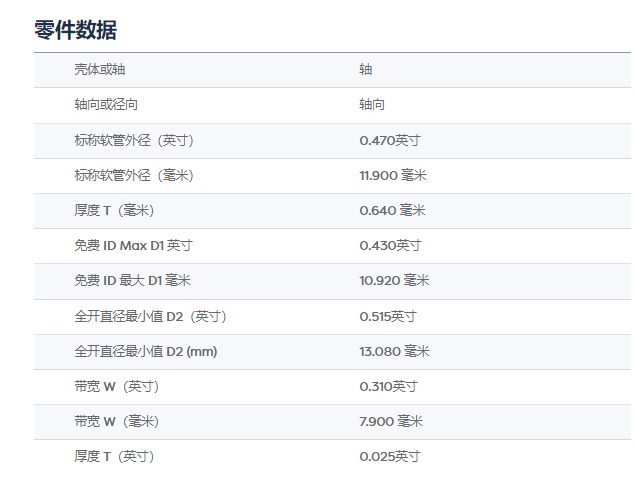Select the 免费 ID Max D1 英寸 label
Viewport: 637px width, 479px height.
(133, 245)
